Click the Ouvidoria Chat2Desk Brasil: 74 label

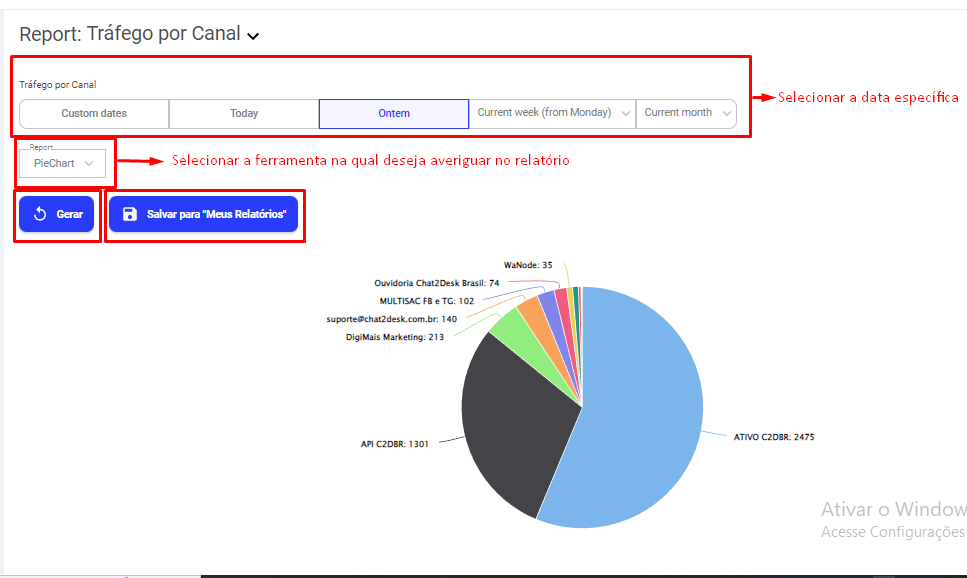click(x=436, y=283)
